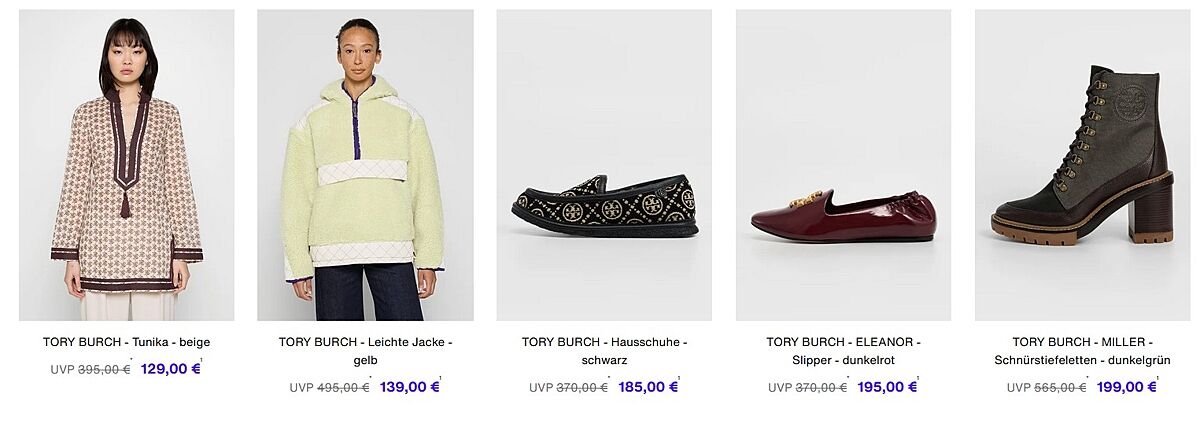Open the beige Tunika product image
Screen dimensions: 1200x442
point(126,165)
